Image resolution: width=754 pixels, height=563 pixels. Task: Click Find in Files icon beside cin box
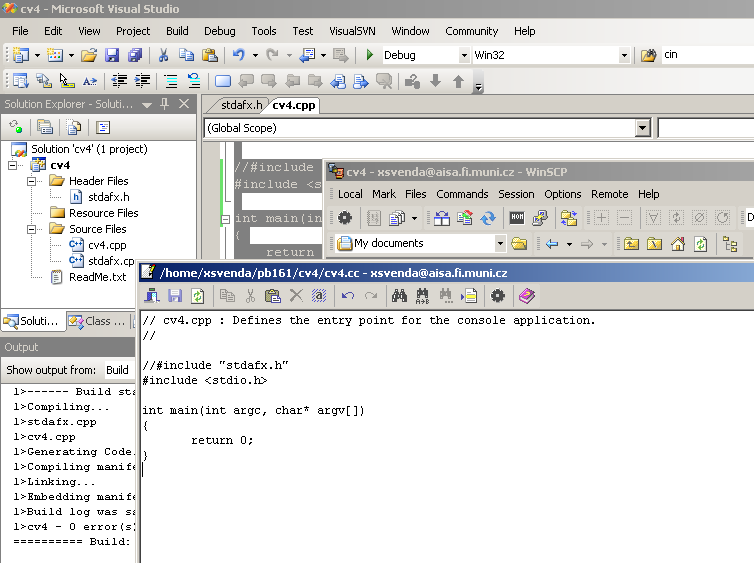(648, 55)
